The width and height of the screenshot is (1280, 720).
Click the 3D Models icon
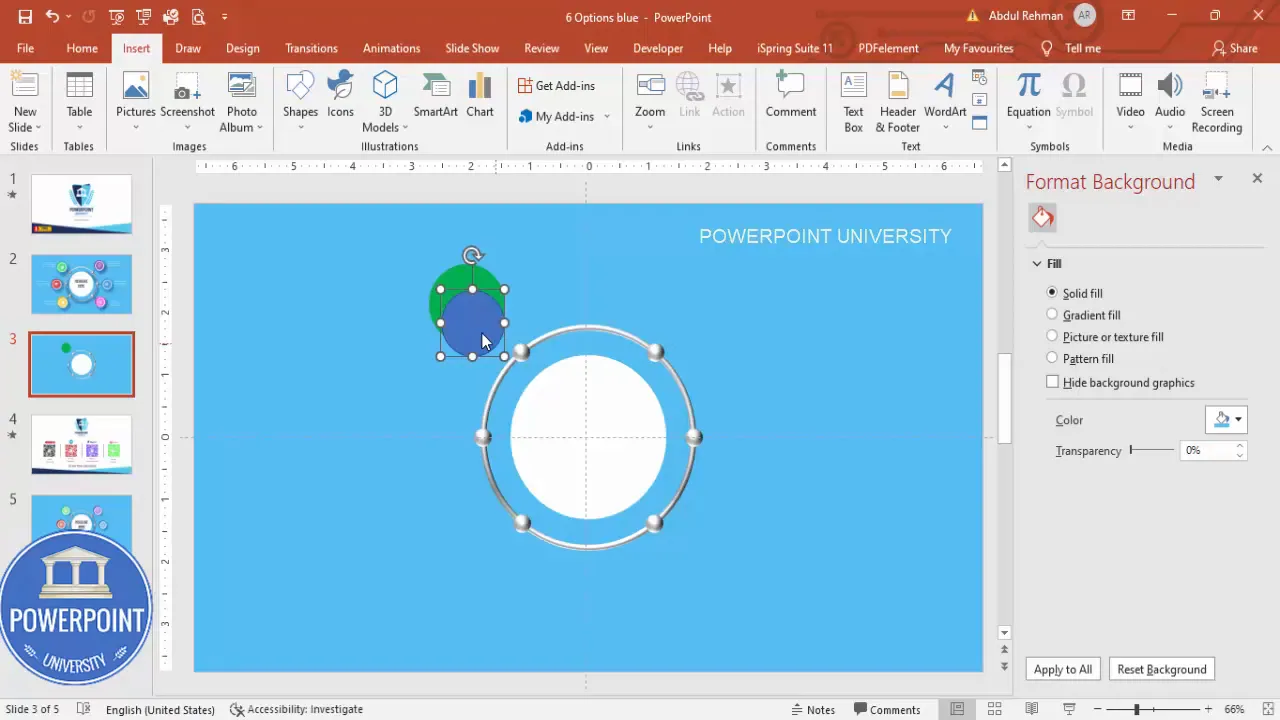point(385,86)
